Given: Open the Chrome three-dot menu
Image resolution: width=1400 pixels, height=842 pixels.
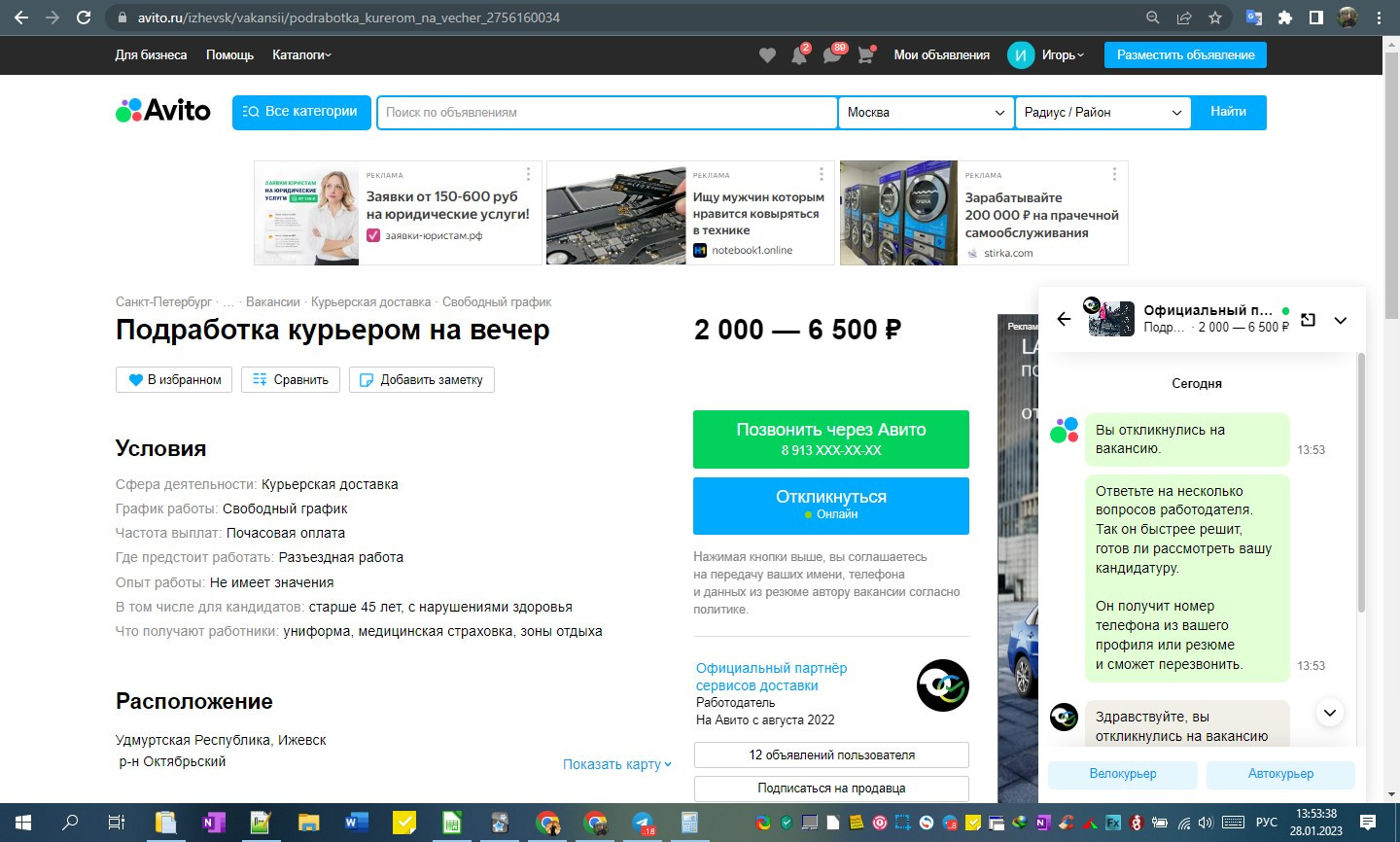Looking at the screenshot, I should (x=1381, y=18).
